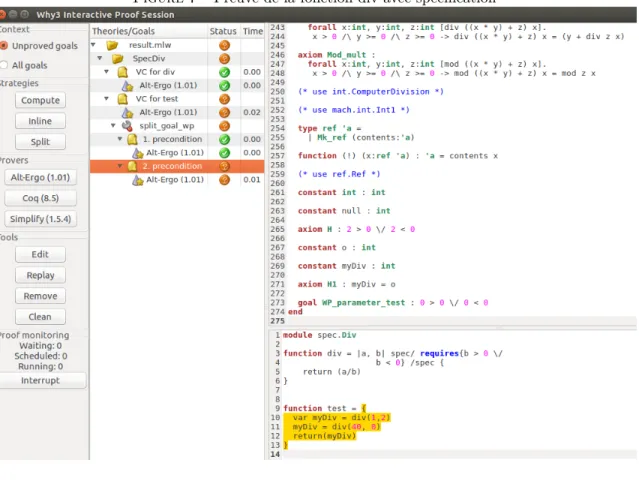Select the All goals radio button
This screenshot has height=481, width=639.
pyautogui.click(x=4, y=65)
